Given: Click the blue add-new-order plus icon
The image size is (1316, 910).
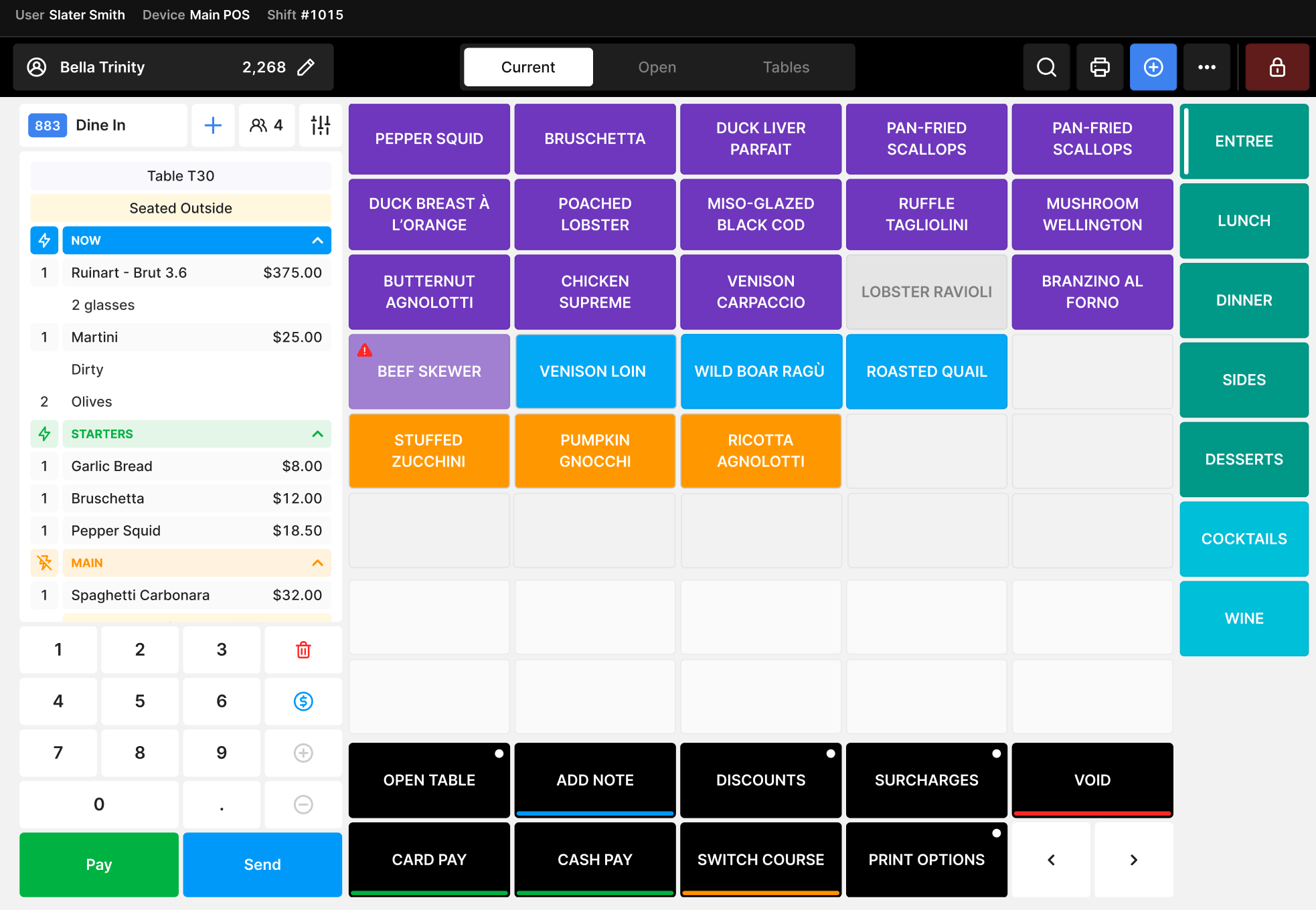Looking at the screenshot, I should (1153, 67).
